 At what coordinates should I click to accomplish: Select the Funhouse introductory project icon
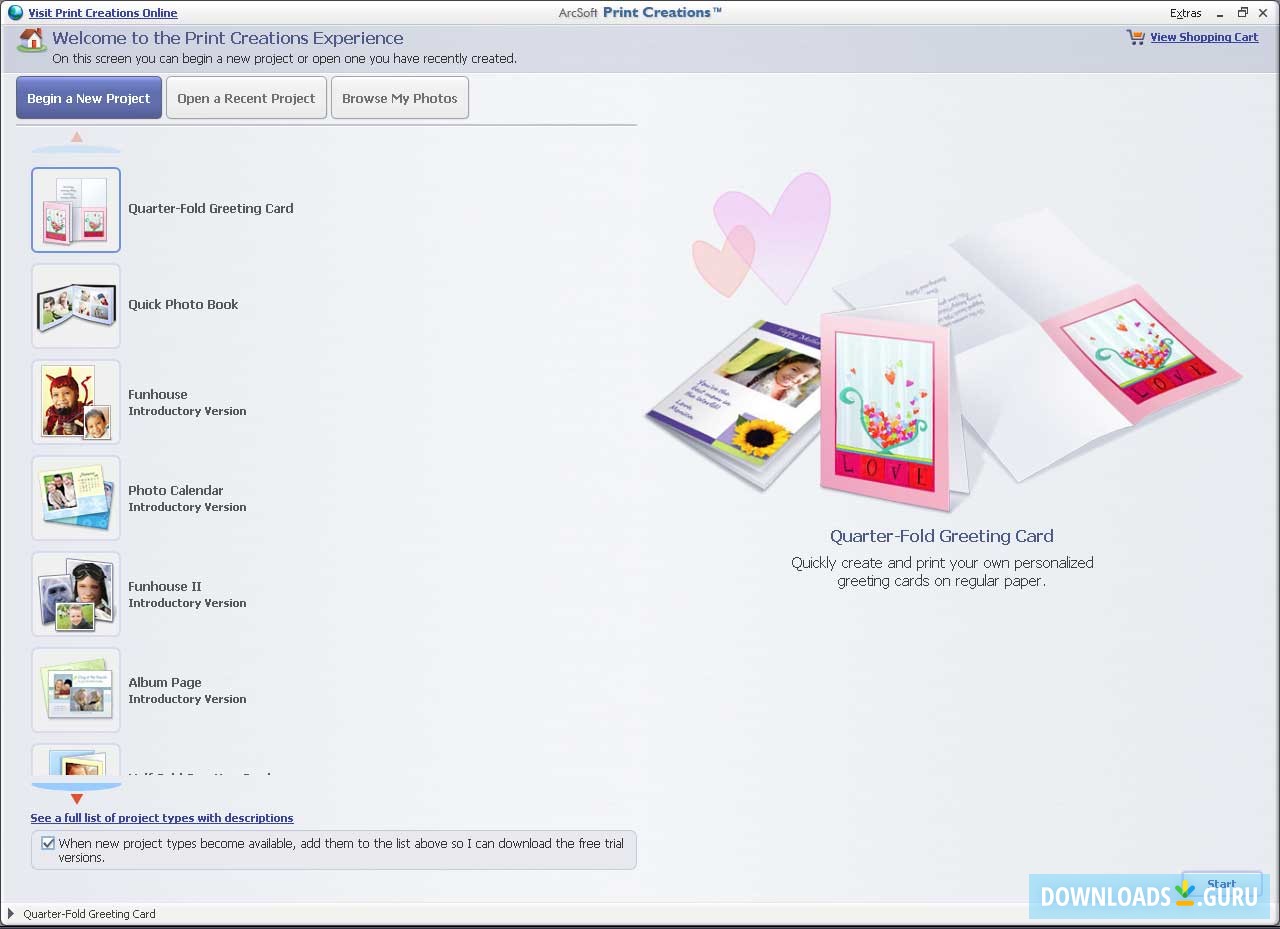[76, 402]
